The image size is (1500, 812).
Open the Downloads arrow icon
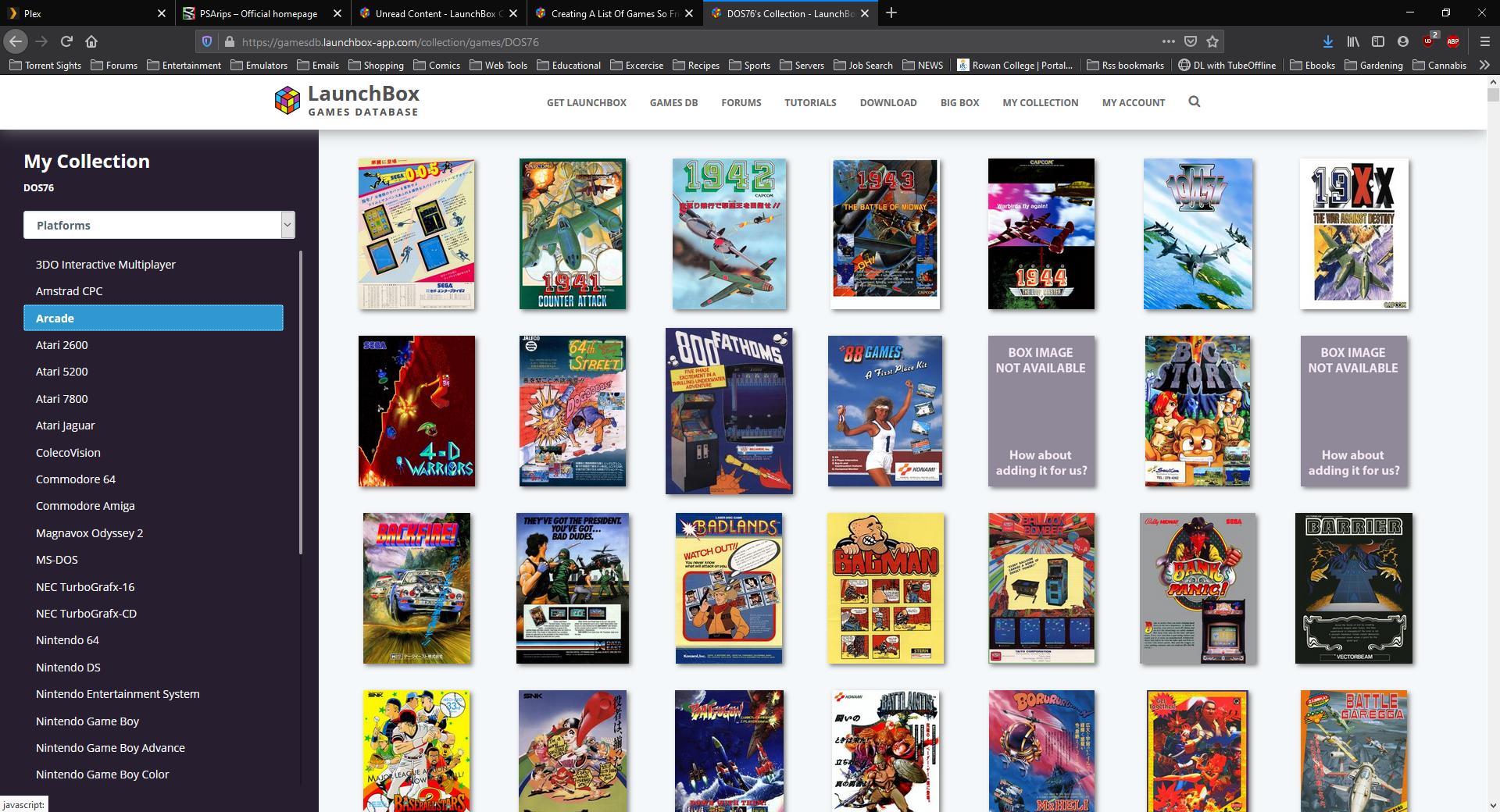pyautogui.click(x=1328, y=41)
